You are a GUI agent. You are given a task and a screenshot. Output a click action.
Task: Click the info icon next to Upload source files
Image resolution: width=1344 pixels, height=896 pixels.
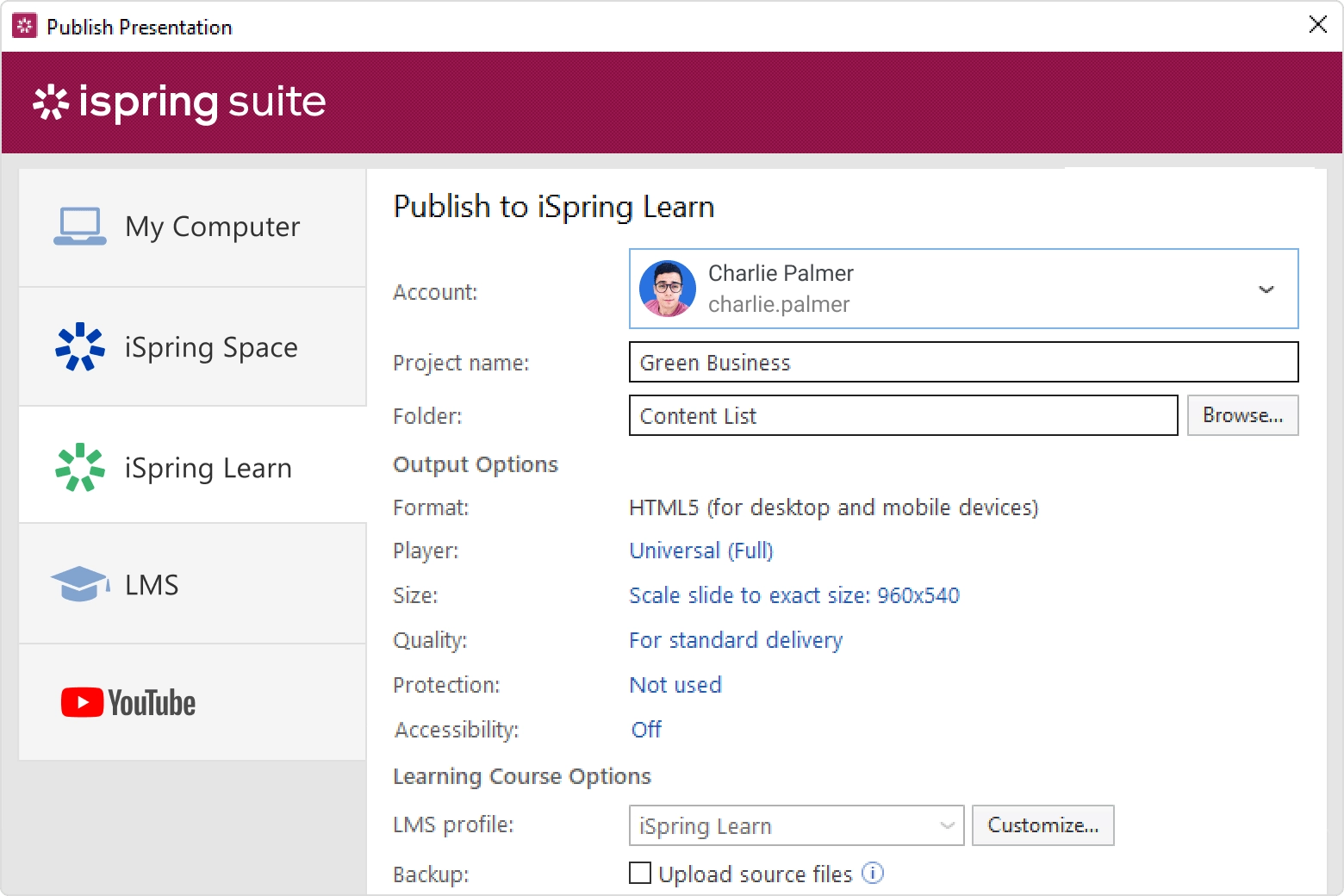coord(873,873)
